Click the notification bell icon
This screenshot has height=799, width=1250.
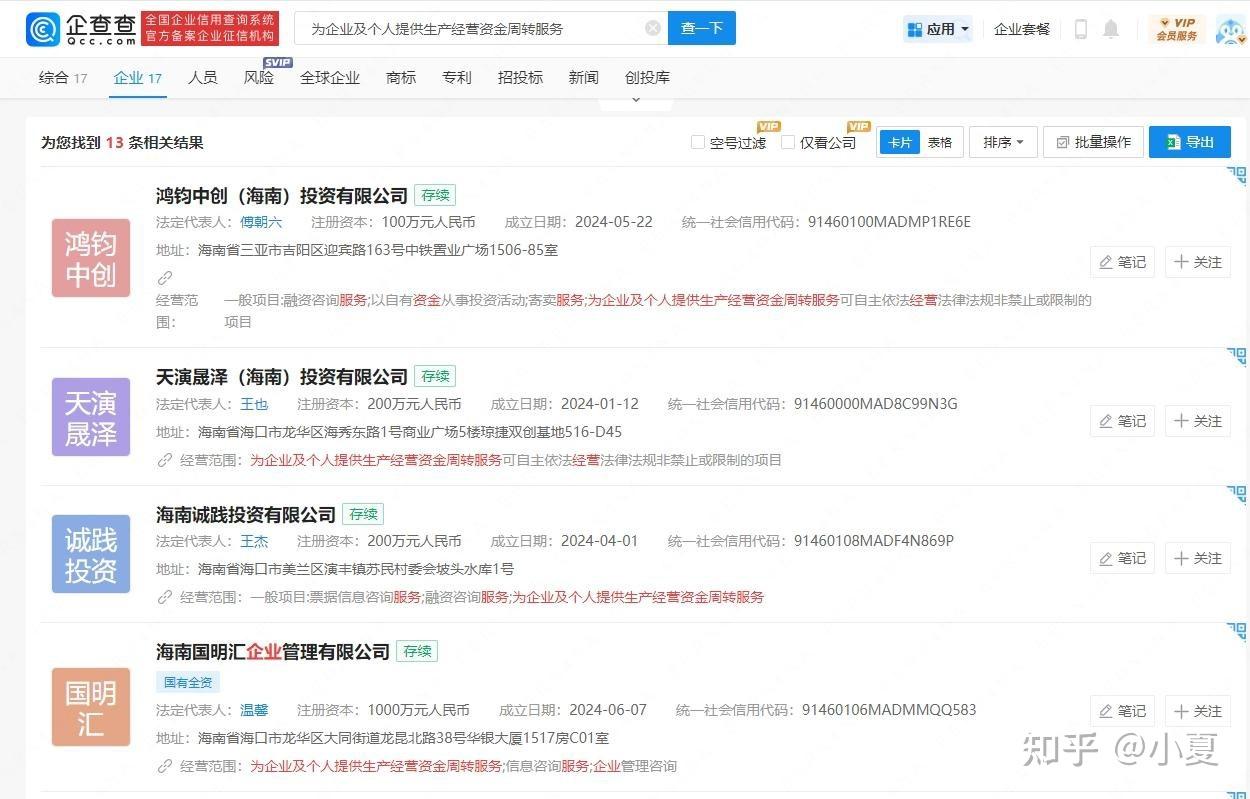1110,29
